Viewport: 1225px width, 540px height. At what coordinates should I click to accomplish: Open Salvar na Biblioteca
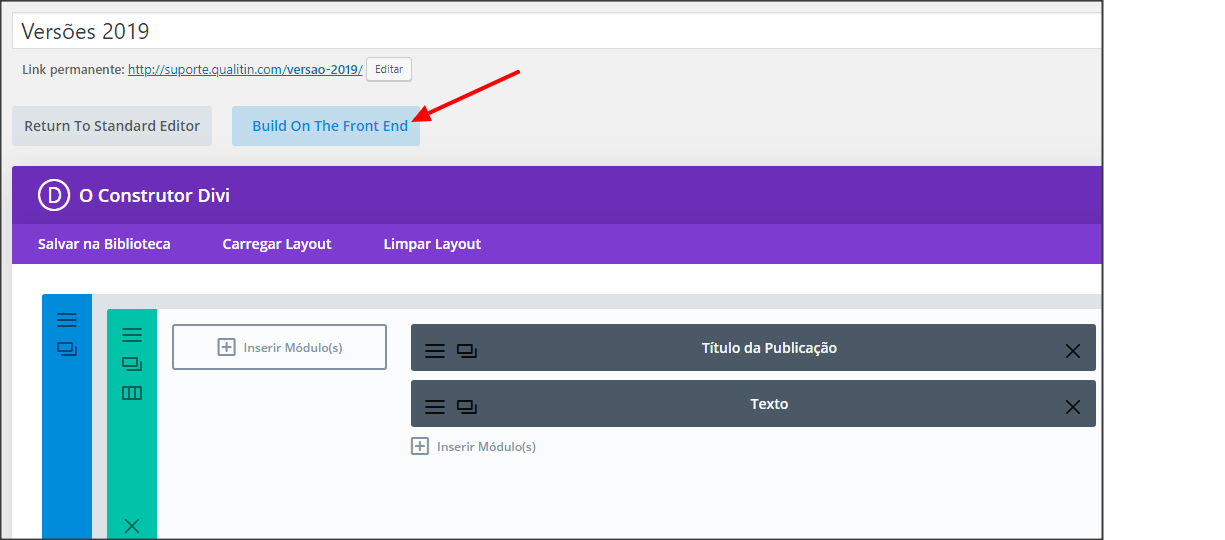[104, 244]
